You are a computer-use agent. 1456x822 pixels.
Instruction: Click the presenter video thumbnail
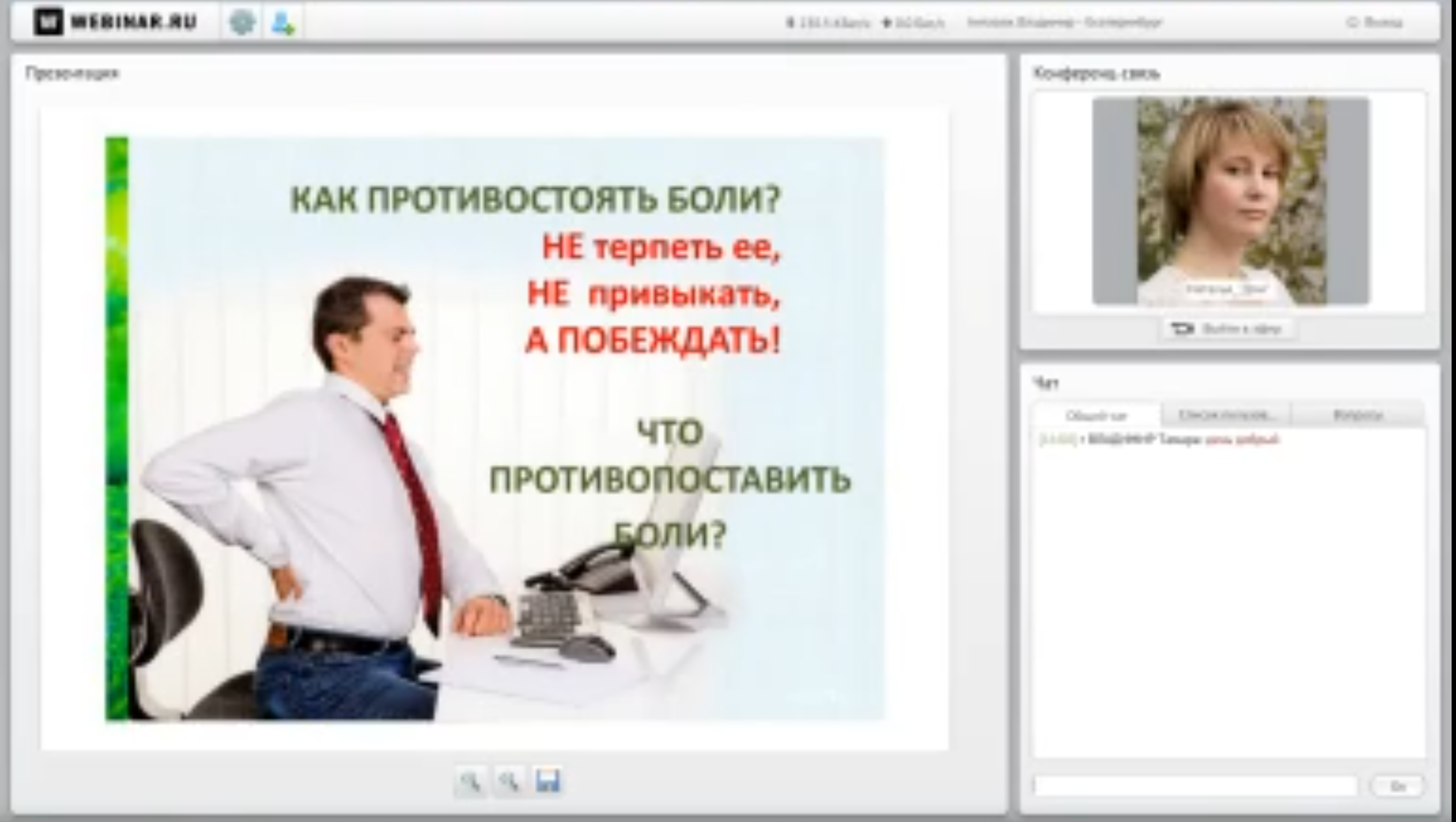pos(1230,200)
